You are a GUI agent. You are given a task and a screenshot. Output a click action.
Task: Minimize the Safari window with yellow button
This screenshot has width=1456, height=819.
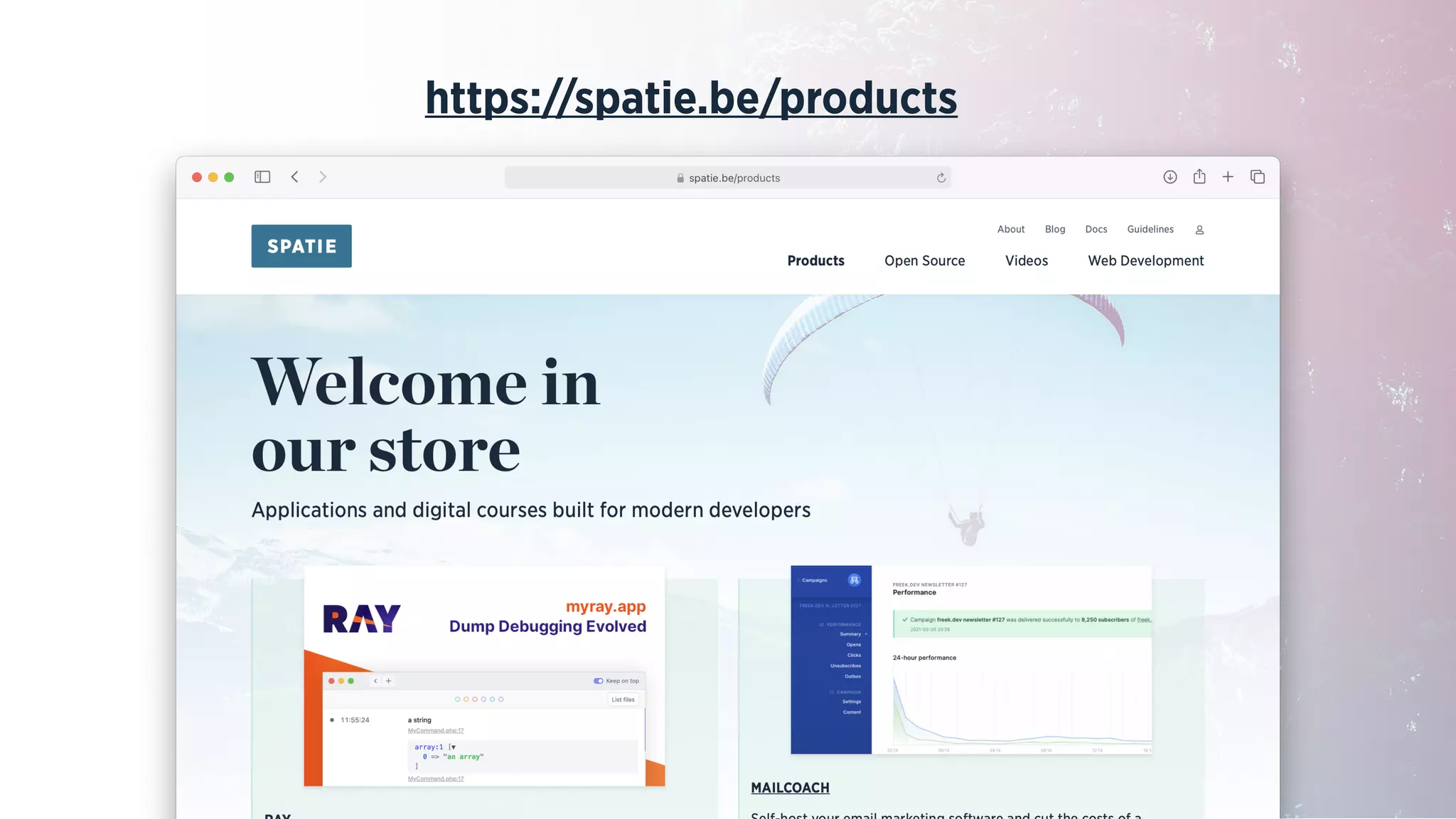(213, 177)
